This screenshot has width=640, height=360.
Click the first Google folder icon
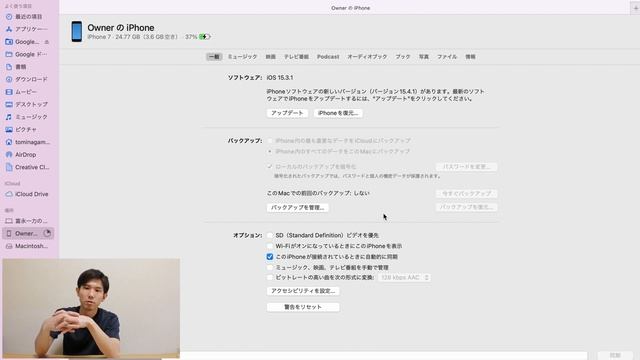click(x=9, y=42)
